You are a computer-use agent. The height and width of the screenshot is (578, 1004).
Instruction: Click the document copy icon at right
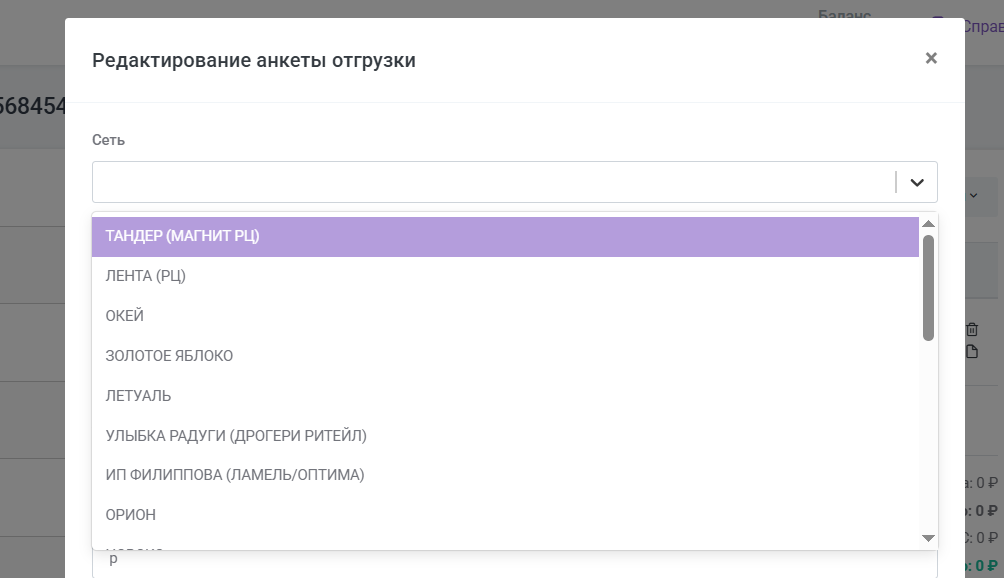click(x=972, y=351)
